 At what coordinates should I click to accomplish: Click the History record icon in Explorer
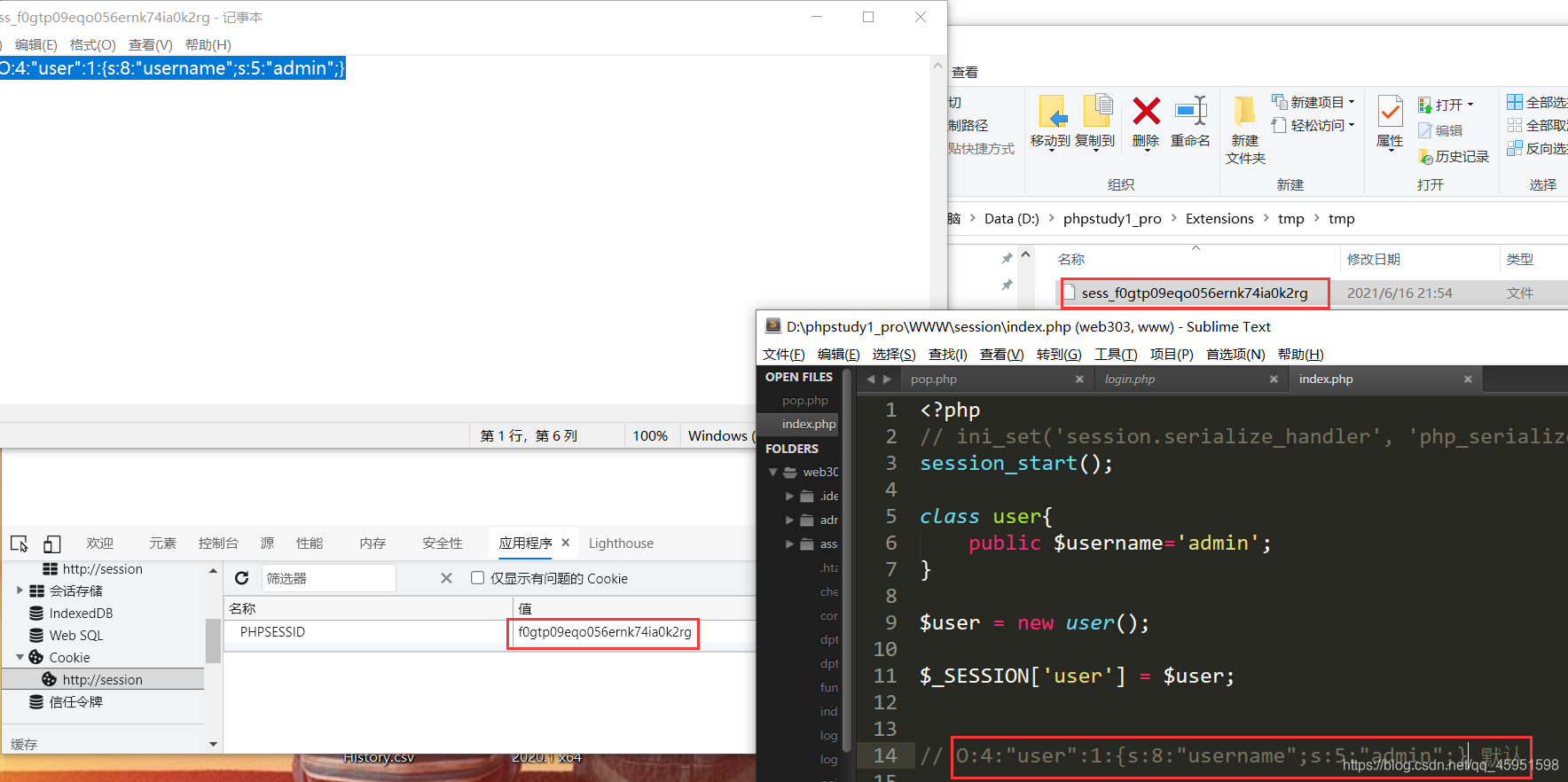coord(1426,157)
